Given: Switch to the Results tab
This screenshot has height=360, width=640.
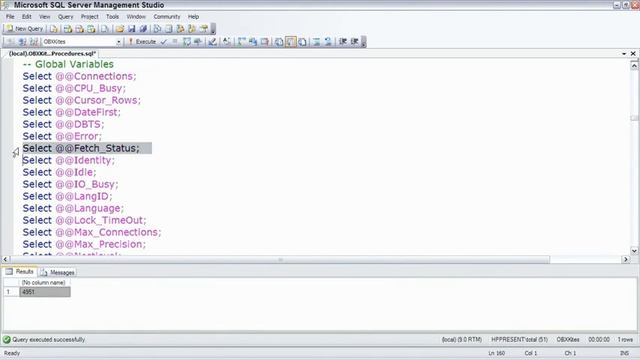Looking at the screenshot, I should point(20,272).
